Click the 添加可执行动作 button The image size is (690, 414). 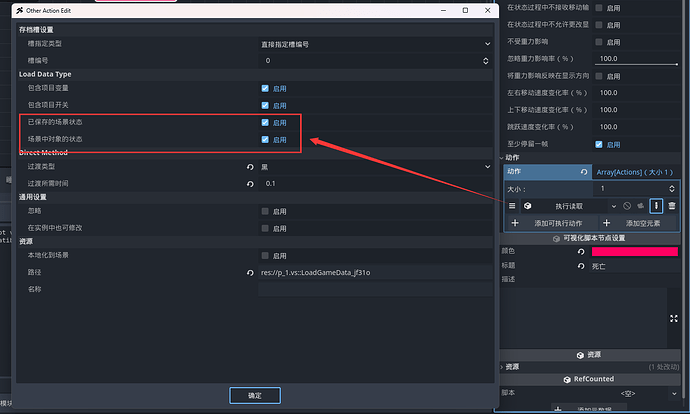click(x=553, y=223)
